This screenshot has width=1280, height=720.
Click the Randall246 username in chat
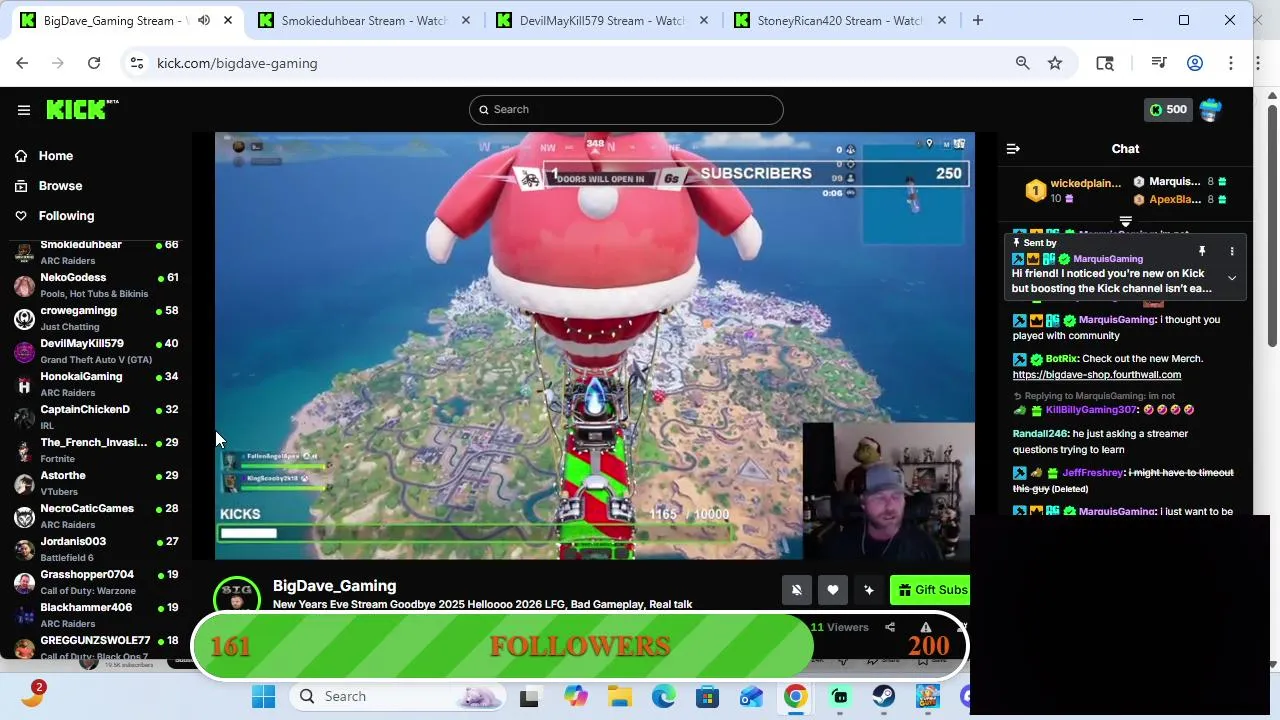click(1040, 434)
